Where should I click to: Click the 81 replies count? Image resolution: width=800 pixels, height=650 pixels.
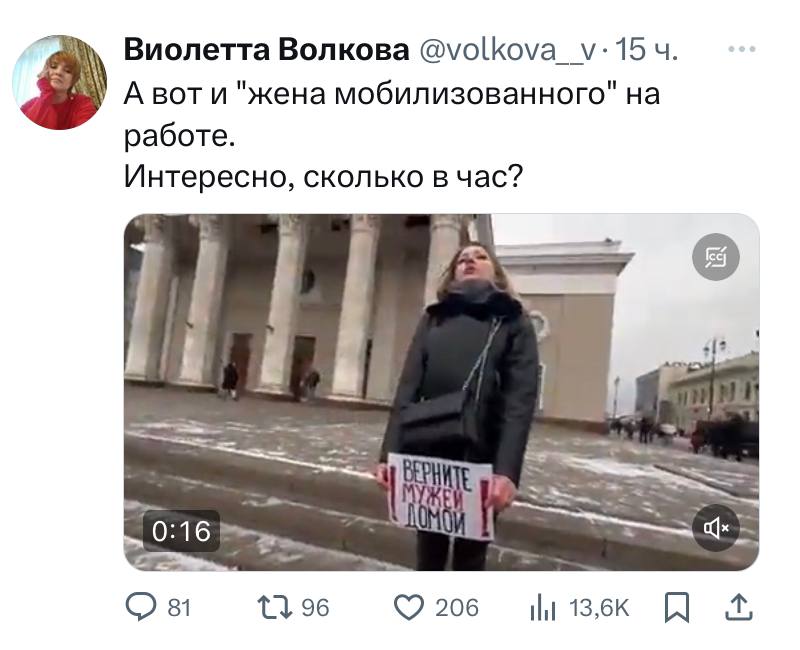(179, 608)
